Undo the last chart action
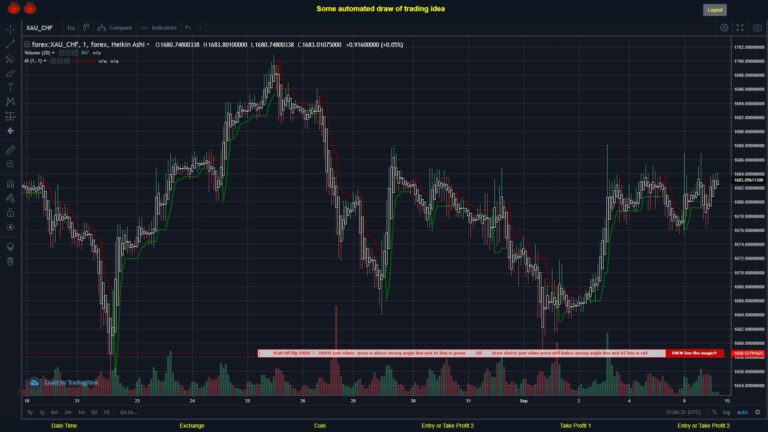The height and width of the screenshot is (432, 768). (x=188, y=27)
